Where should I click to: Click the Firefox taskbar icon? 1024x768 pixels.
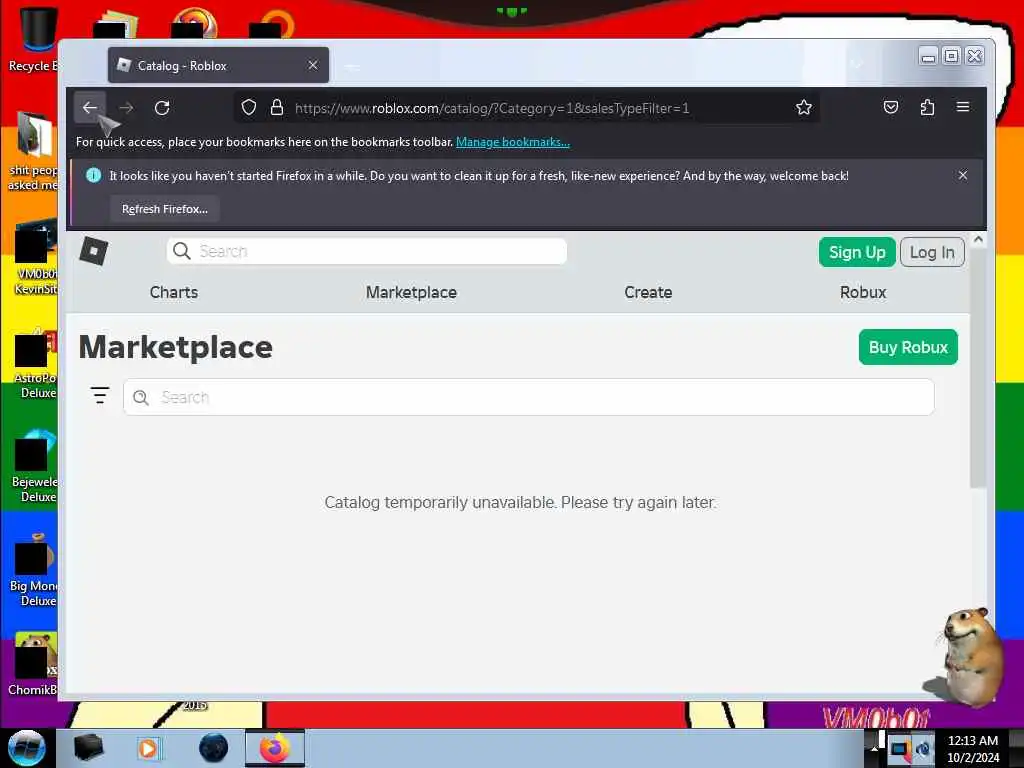(x=275, y=748)
